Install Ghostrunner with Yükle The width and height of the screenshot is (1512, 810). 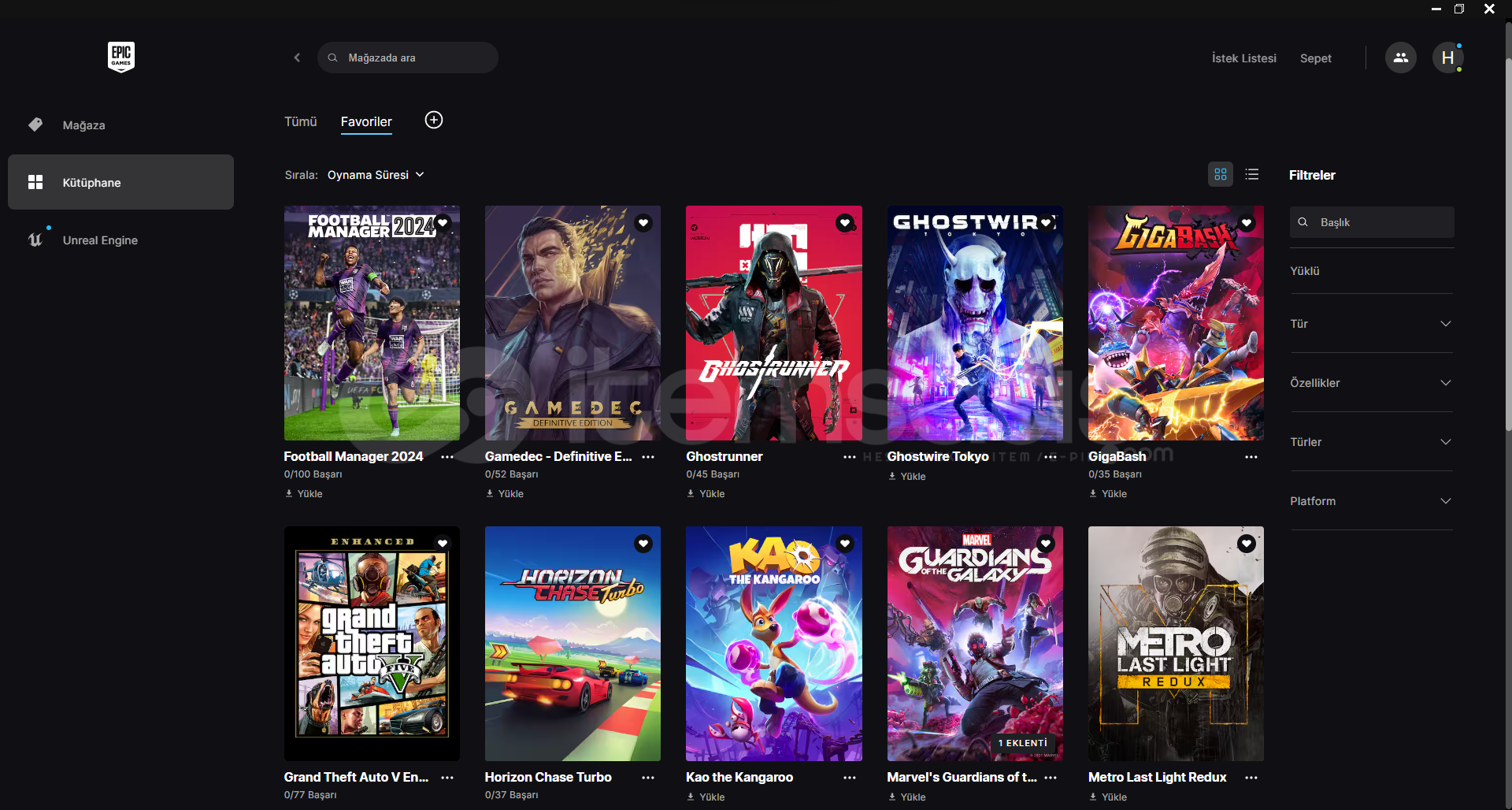tap(706, 494)
